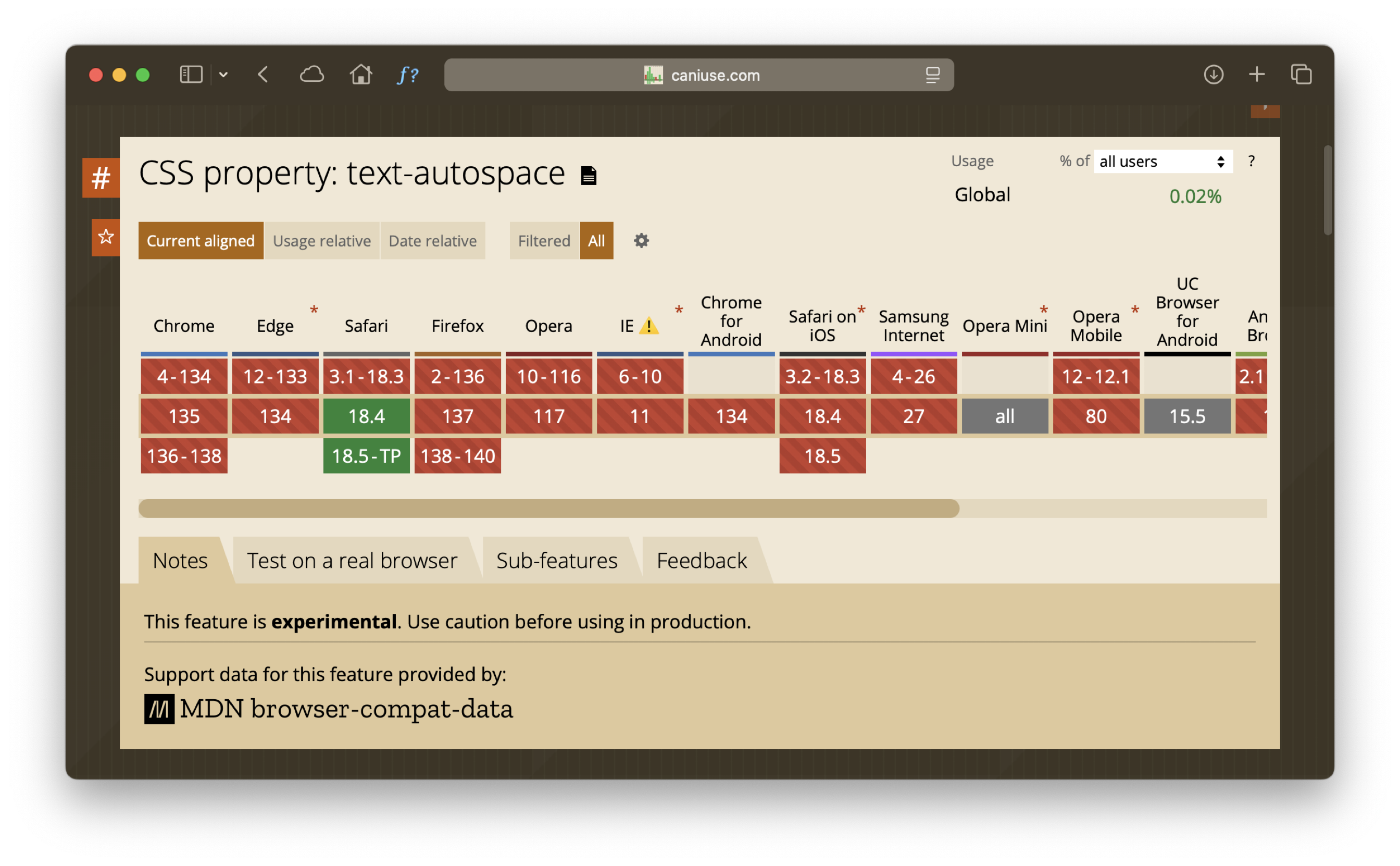Click the horizontal table scrollbar thumb
Screen dimensions: 1400x866
click(x=549, y=509)
